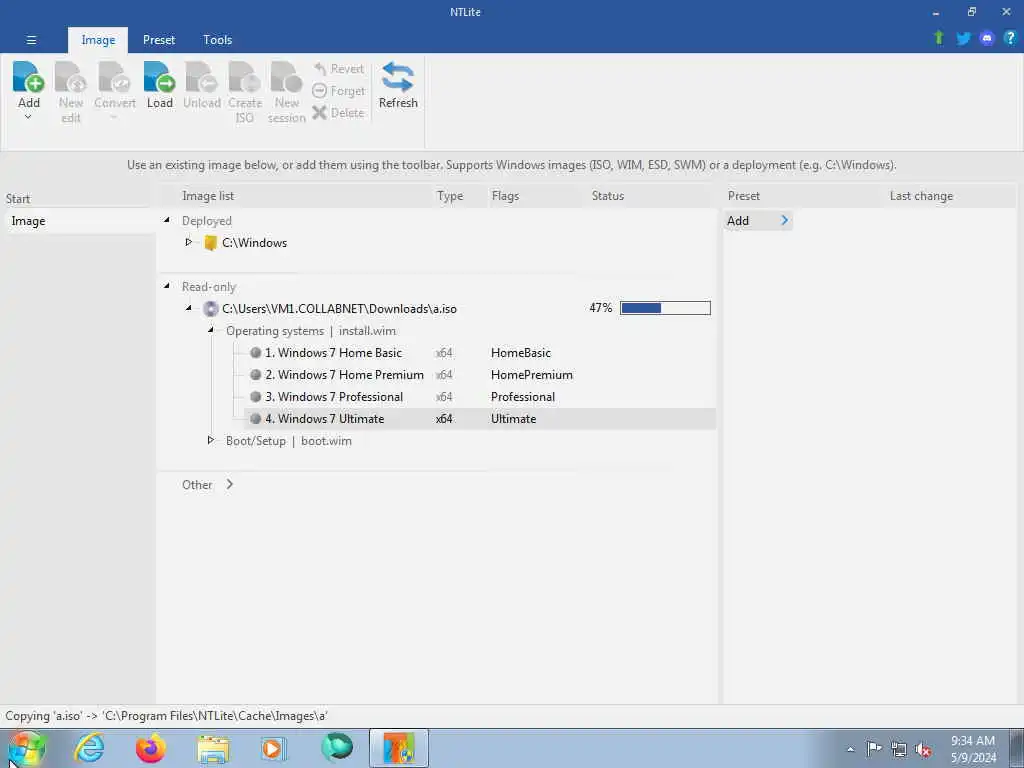Image resolution: width=1024 pixels, height=768 pixels.
Task: Click the Load image toolbar icon
Action: 159,78
